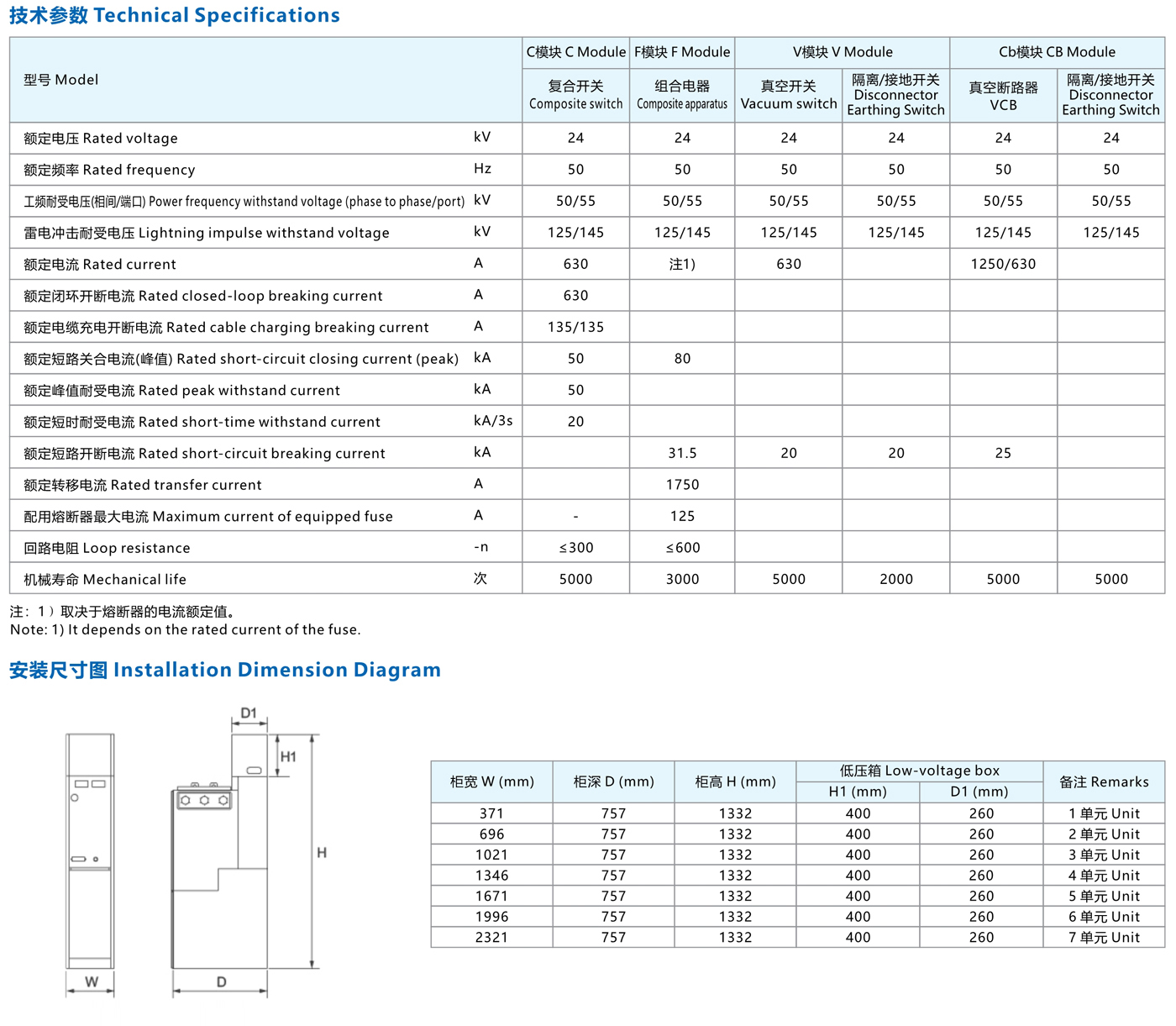Select 'Lightning impulse withstand voltage' row label
The width and height of the screenshot is (1176, 1026).
coord(207,233)
